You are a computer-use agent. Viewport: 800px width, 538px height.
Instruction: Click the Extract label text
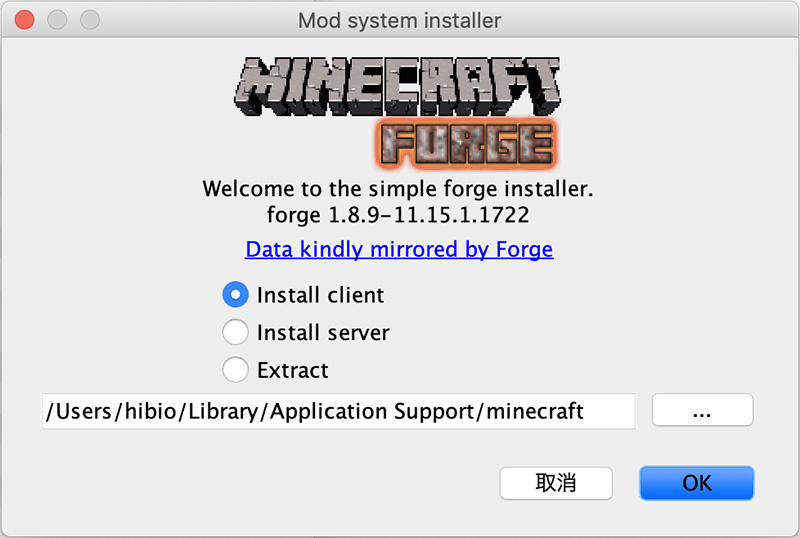pos(292,370)
